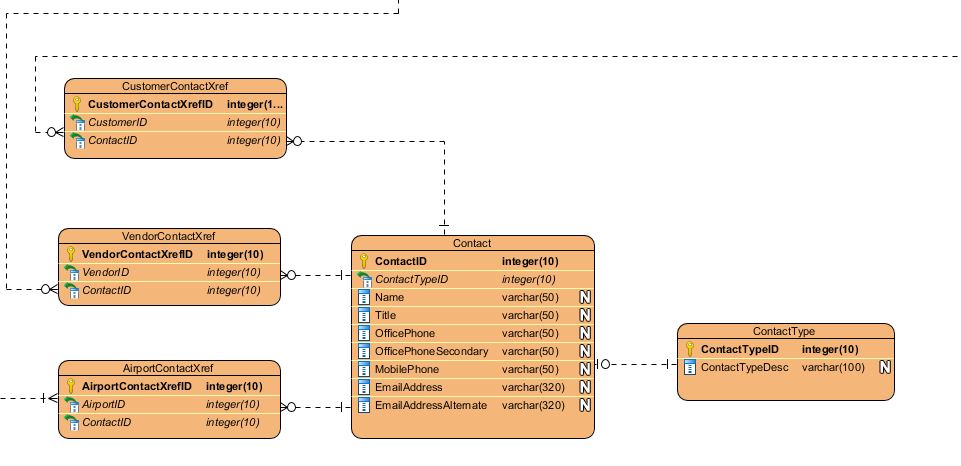The height and width of the screenshot is (466, 961).
Task: Select the AirportContactXref table title
Action: [x=169, y=368]
